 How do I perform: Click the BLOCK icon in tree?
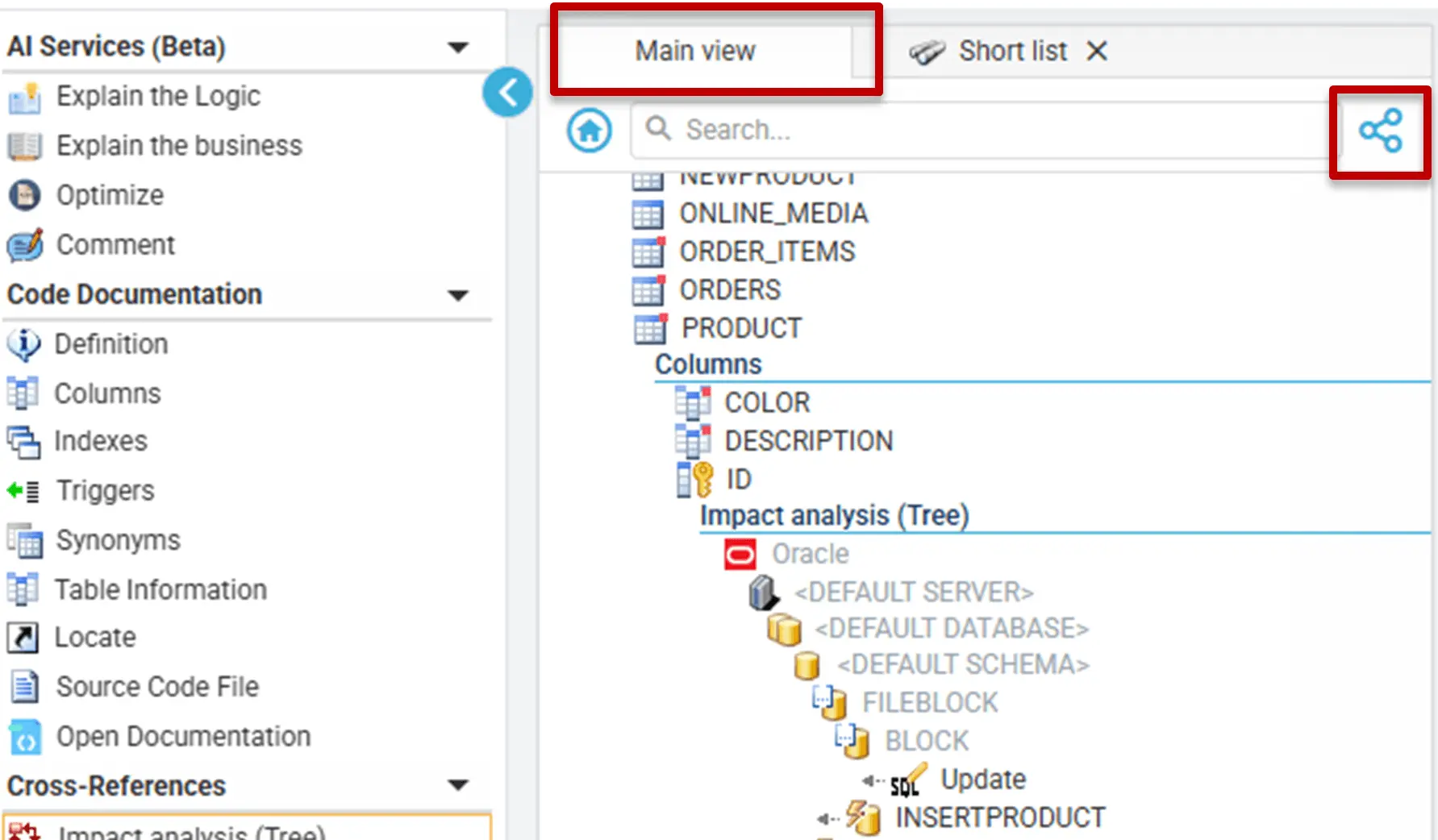[852, 741]
